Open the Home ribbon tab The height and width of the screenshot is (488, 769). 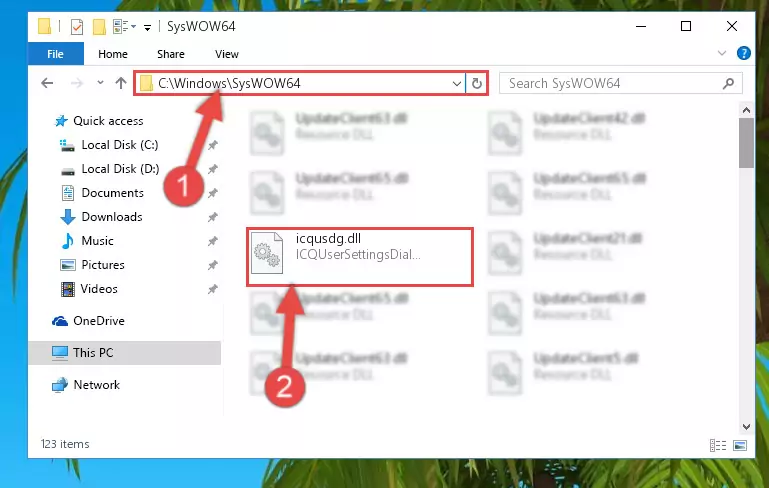113,54
